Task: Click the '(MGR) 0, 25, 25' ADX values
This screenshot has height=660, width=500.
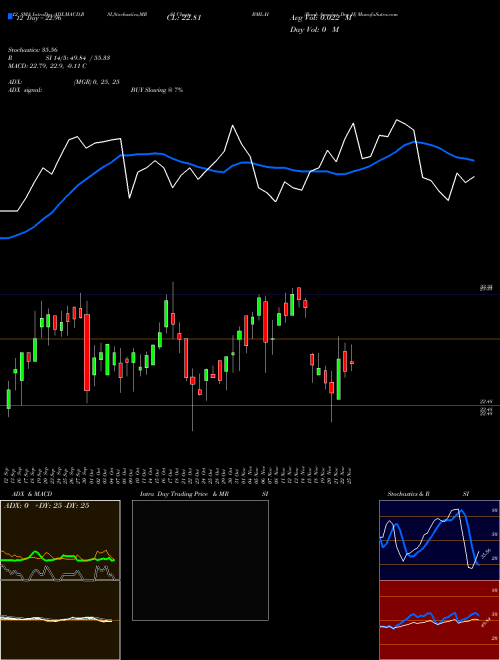Action: point(96,82)
